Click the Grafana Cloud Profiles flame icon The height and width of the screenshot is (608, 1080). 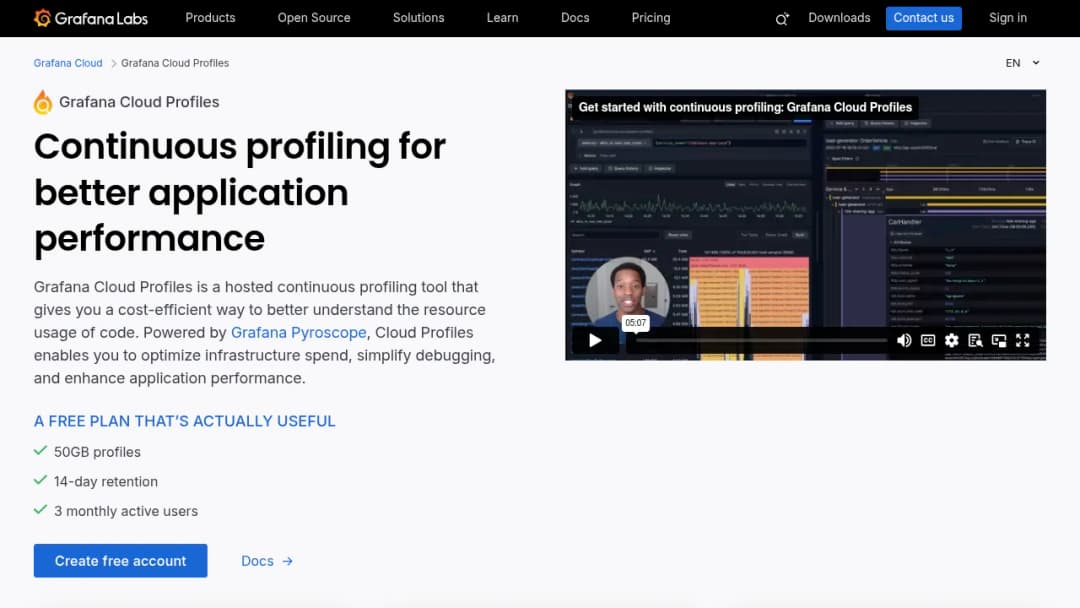click(x=43, y=102)
